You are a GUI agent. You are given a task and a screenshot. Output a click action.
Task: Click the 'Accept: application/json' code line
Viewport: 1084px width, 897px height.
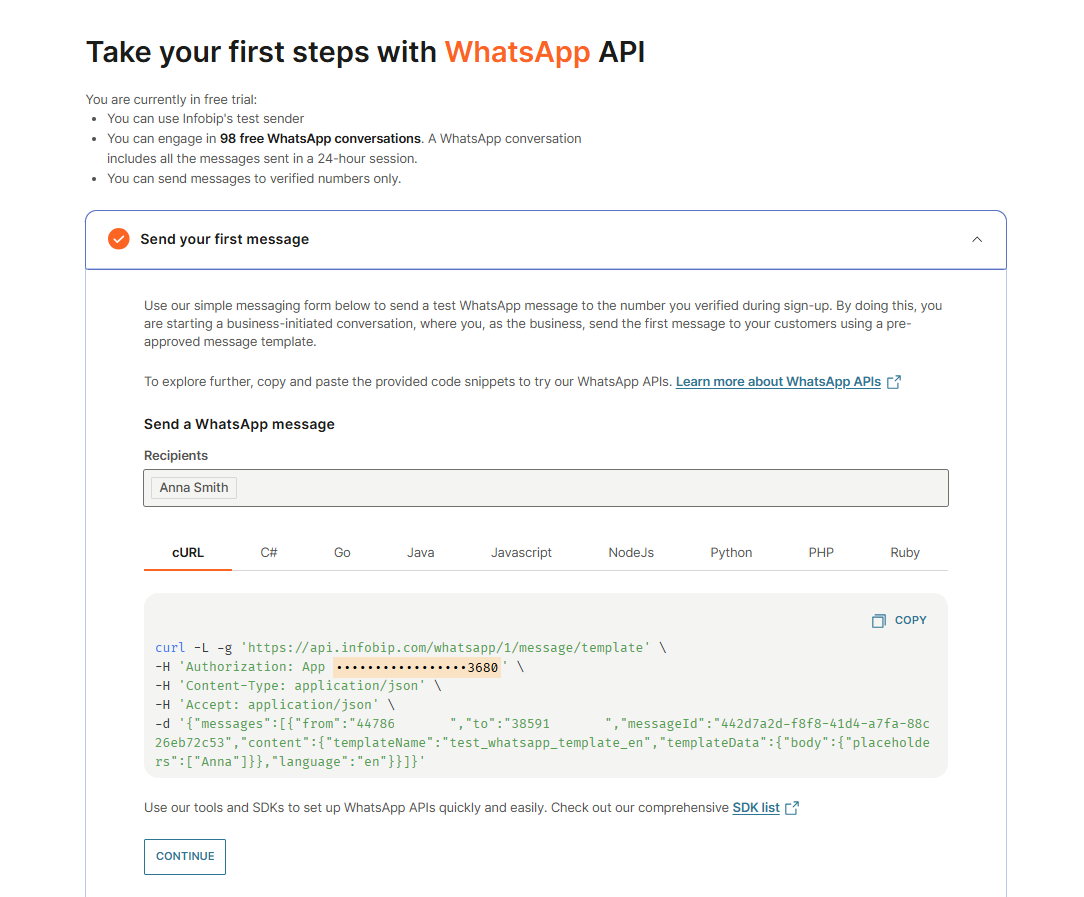coord(274,705)
